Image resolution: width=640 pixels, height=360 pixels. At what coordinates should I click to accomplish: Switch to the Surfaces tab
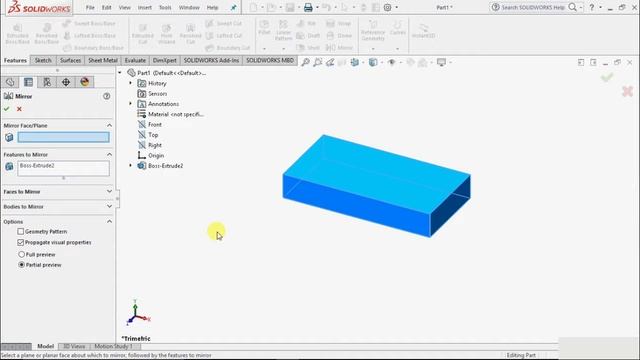click(70, 60)
